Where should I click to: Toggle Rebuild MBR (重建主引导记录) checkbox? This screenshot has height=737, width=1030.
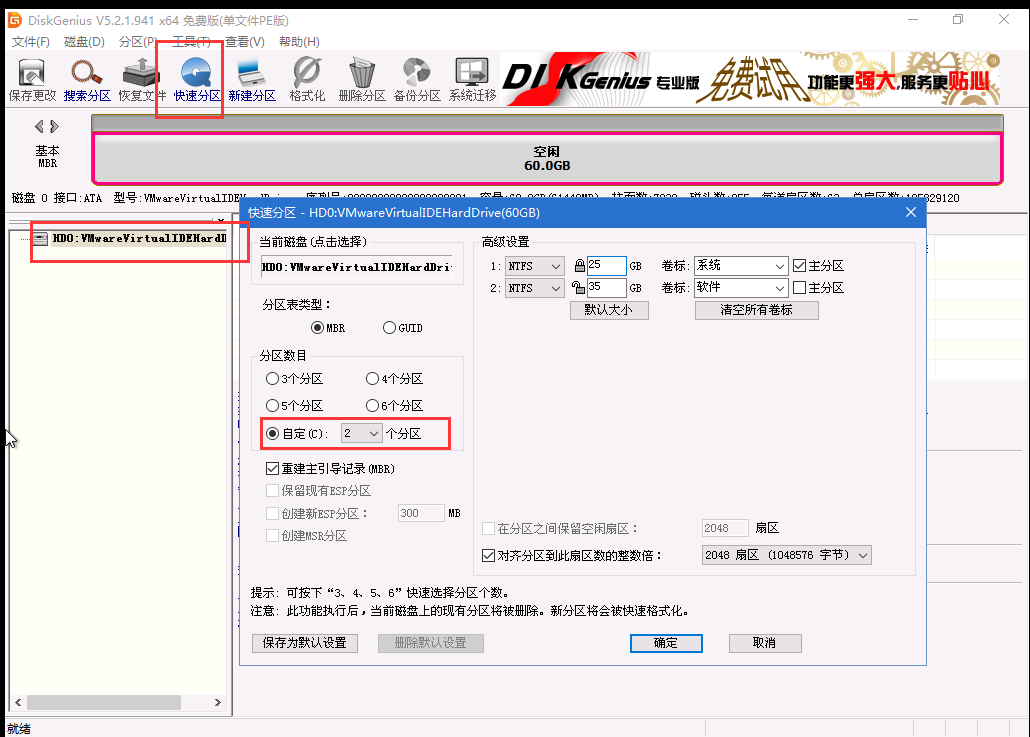click(272, 468)
